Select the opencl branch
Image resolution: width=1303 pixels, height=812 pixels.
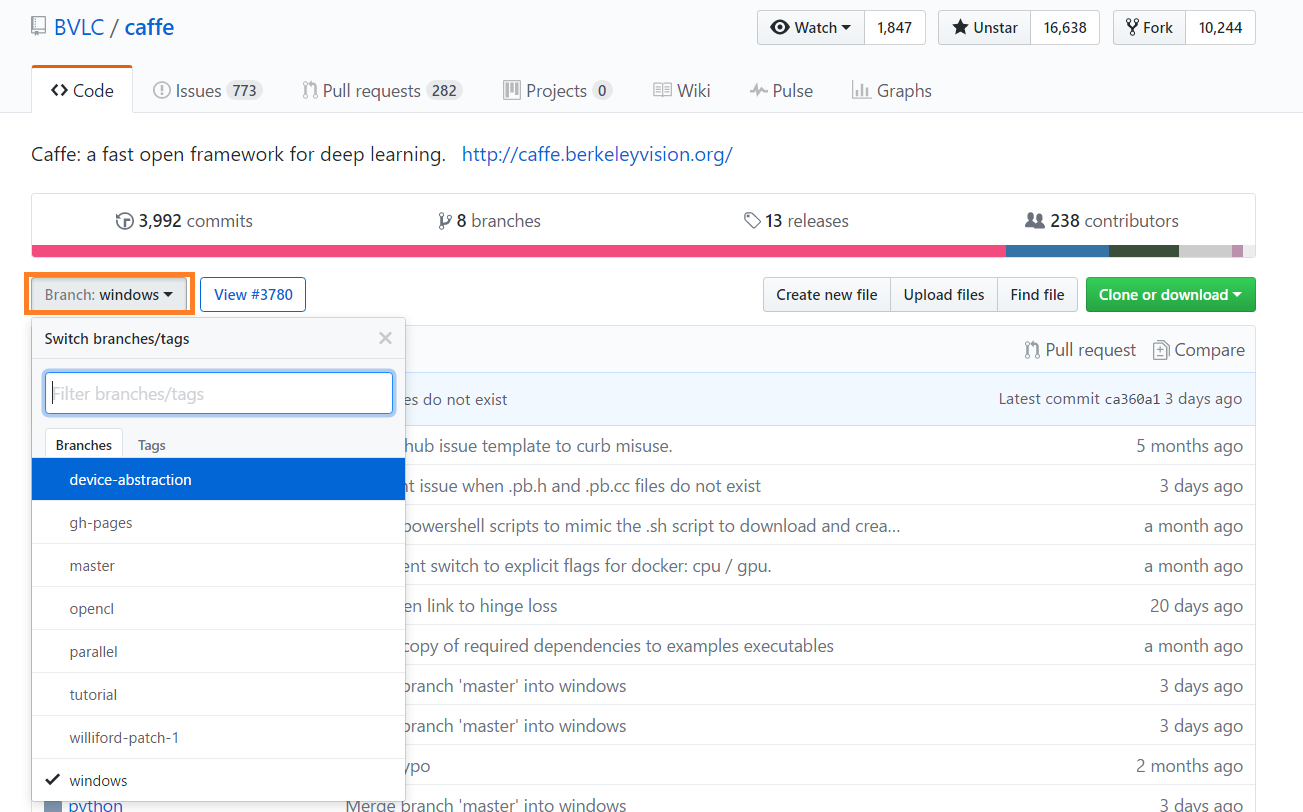click(218, 609)
